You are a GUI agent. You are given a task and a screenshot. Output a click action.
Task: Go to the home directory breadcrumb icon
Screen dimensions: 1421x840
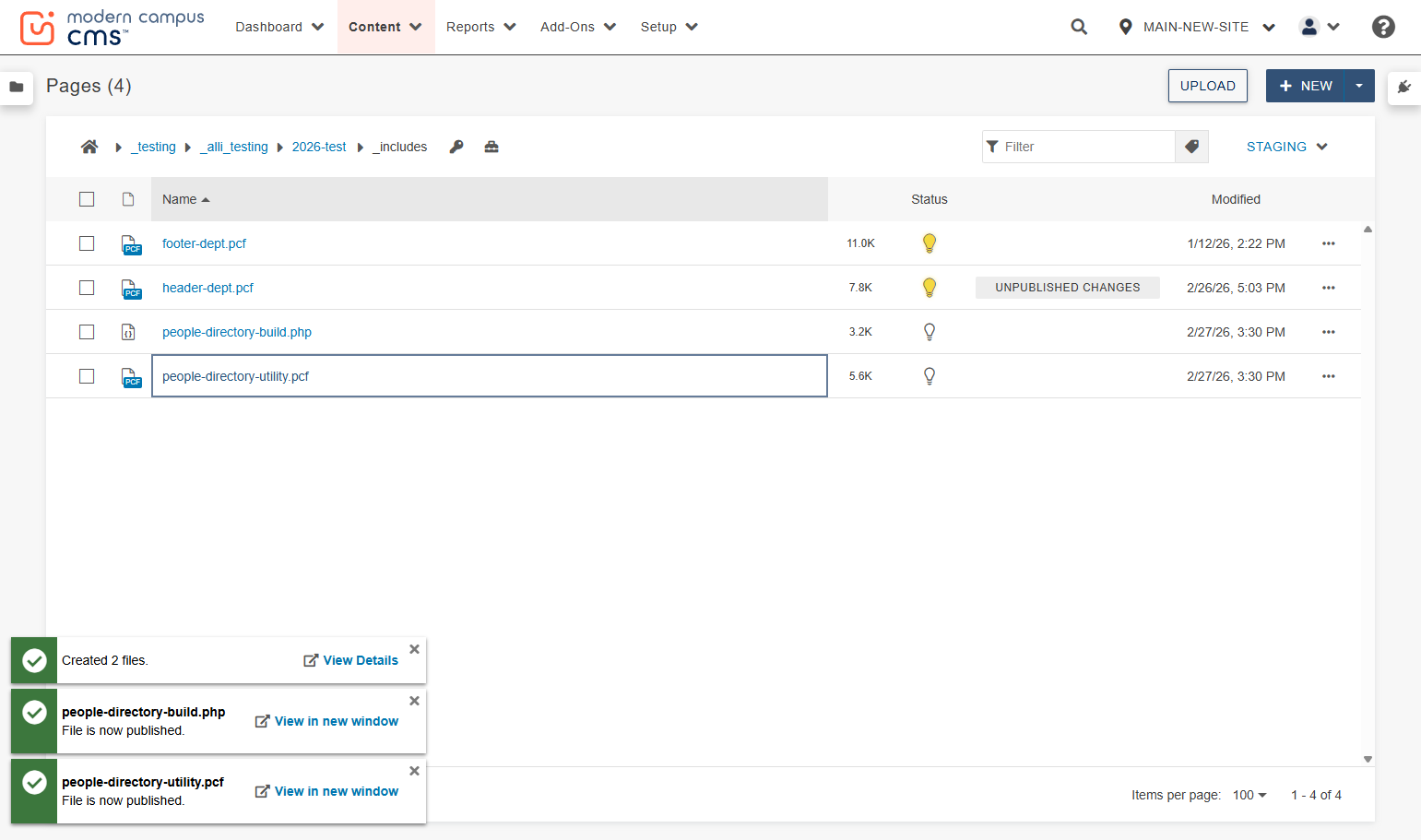89,147
